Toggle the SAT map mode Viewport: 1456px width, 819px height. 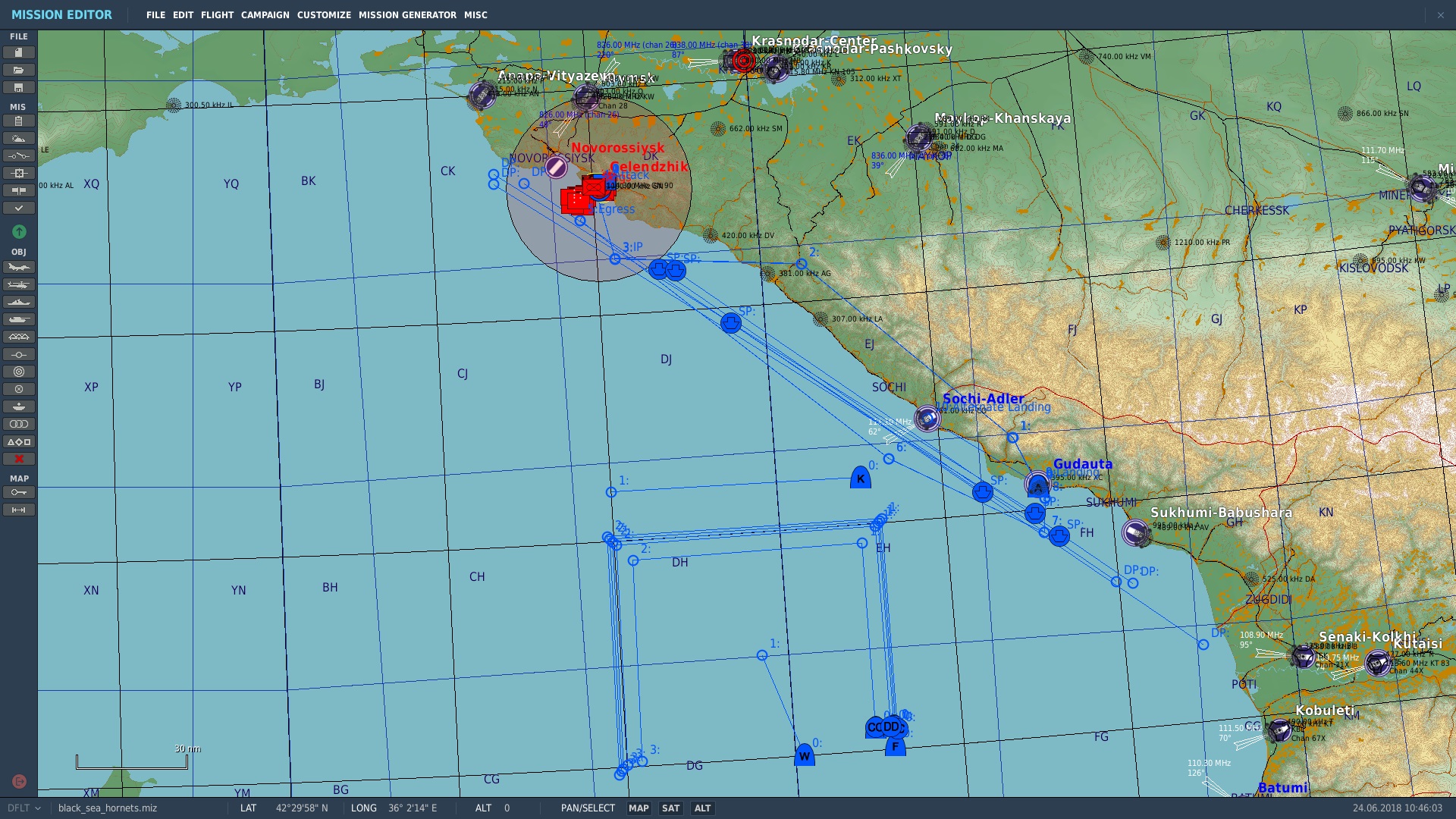670,808
